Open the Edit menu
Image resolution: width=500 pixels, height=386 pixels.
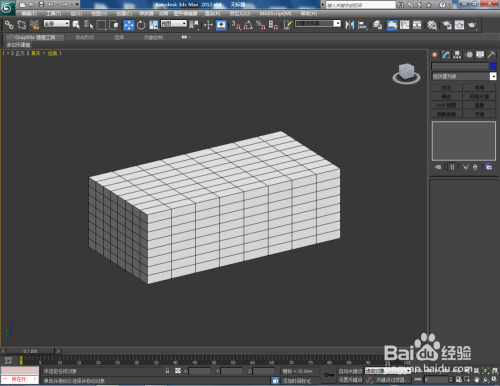[x=29, y=14]
